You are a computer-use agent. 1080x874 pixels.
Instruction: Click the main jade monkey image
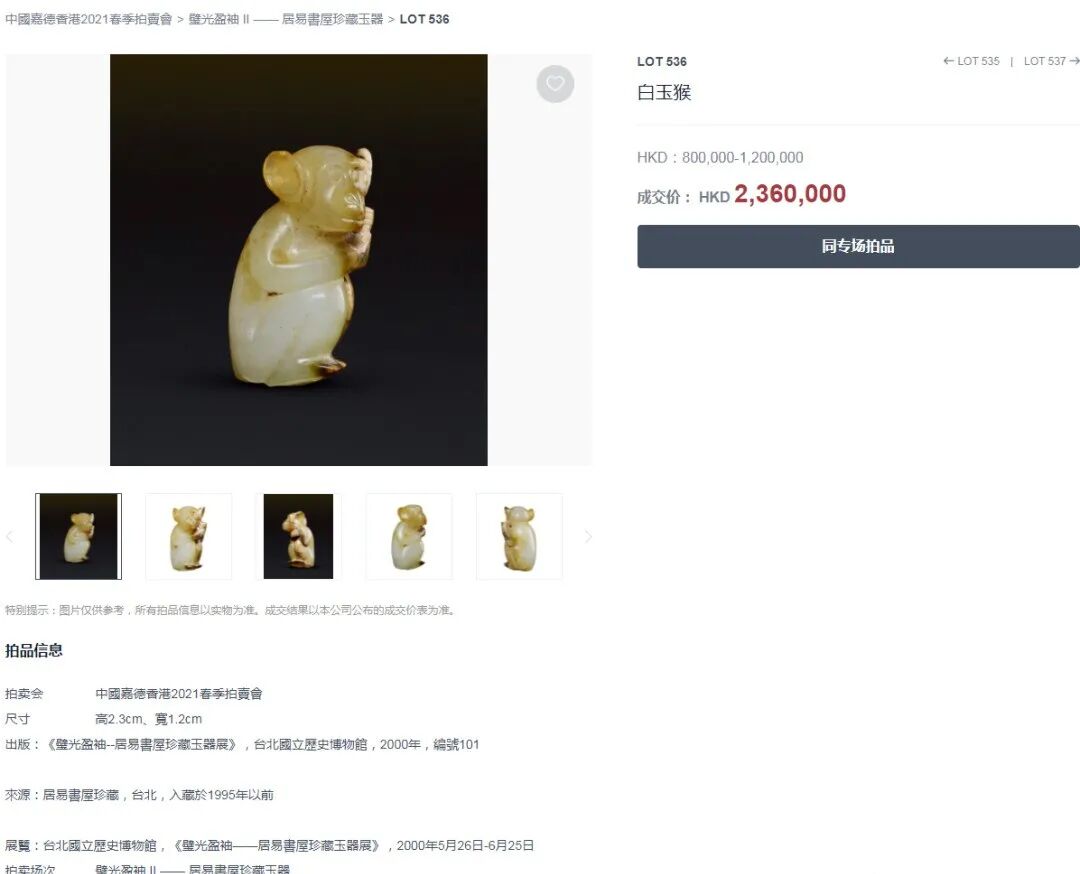click(x=299, y=260)
